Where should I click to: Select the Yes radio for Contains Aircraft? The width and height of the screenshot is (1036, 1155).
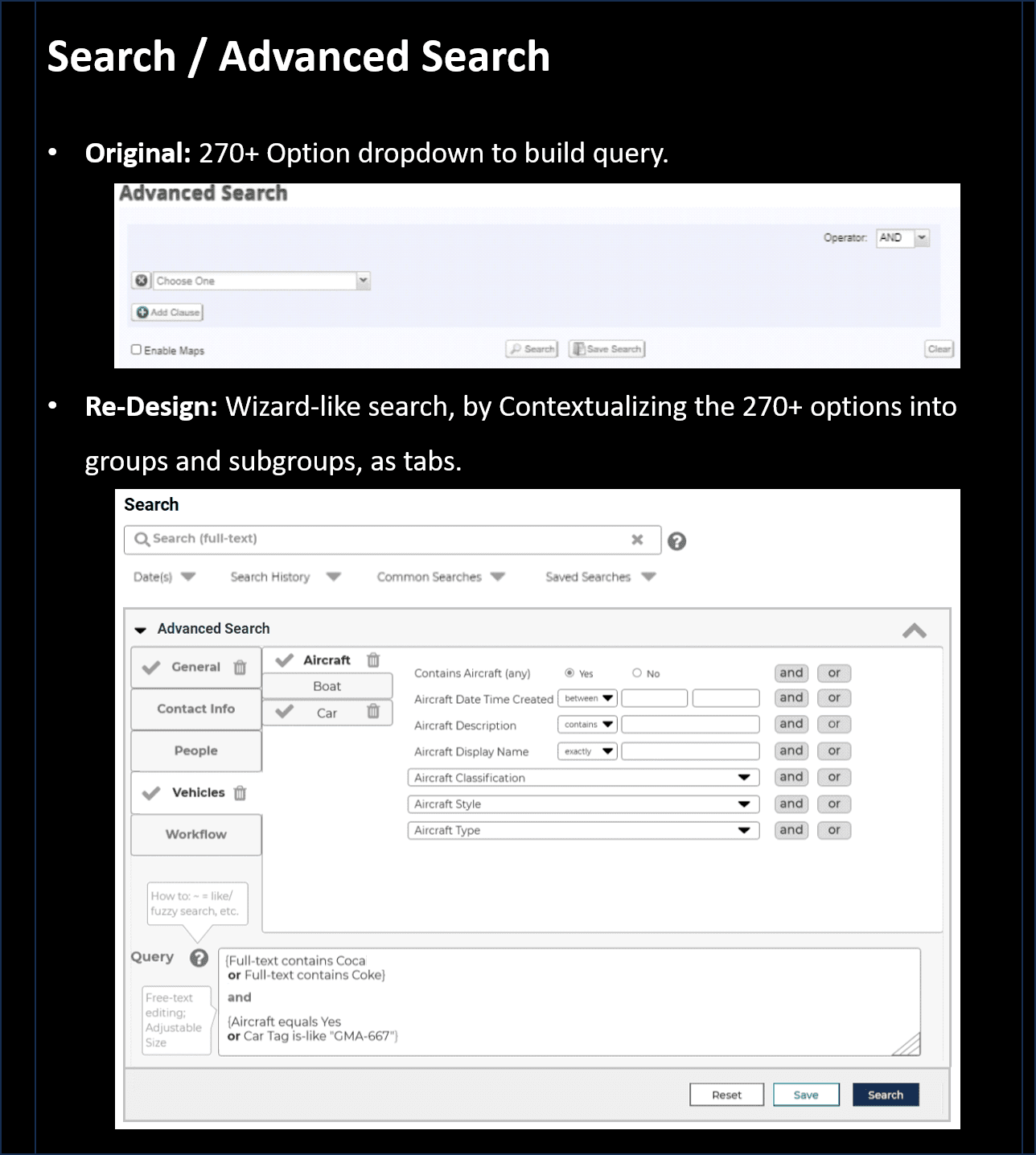(x=569, y=673)
